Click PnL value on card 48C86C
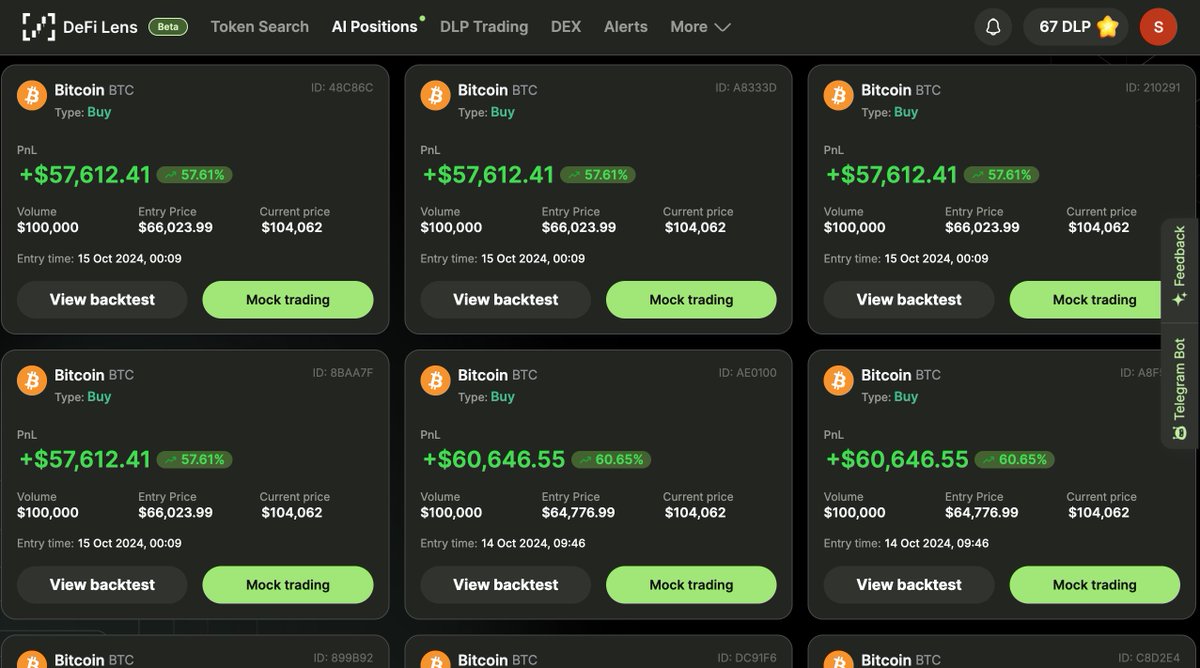This screenshot has height=668, width=1200. click(85, 175)
